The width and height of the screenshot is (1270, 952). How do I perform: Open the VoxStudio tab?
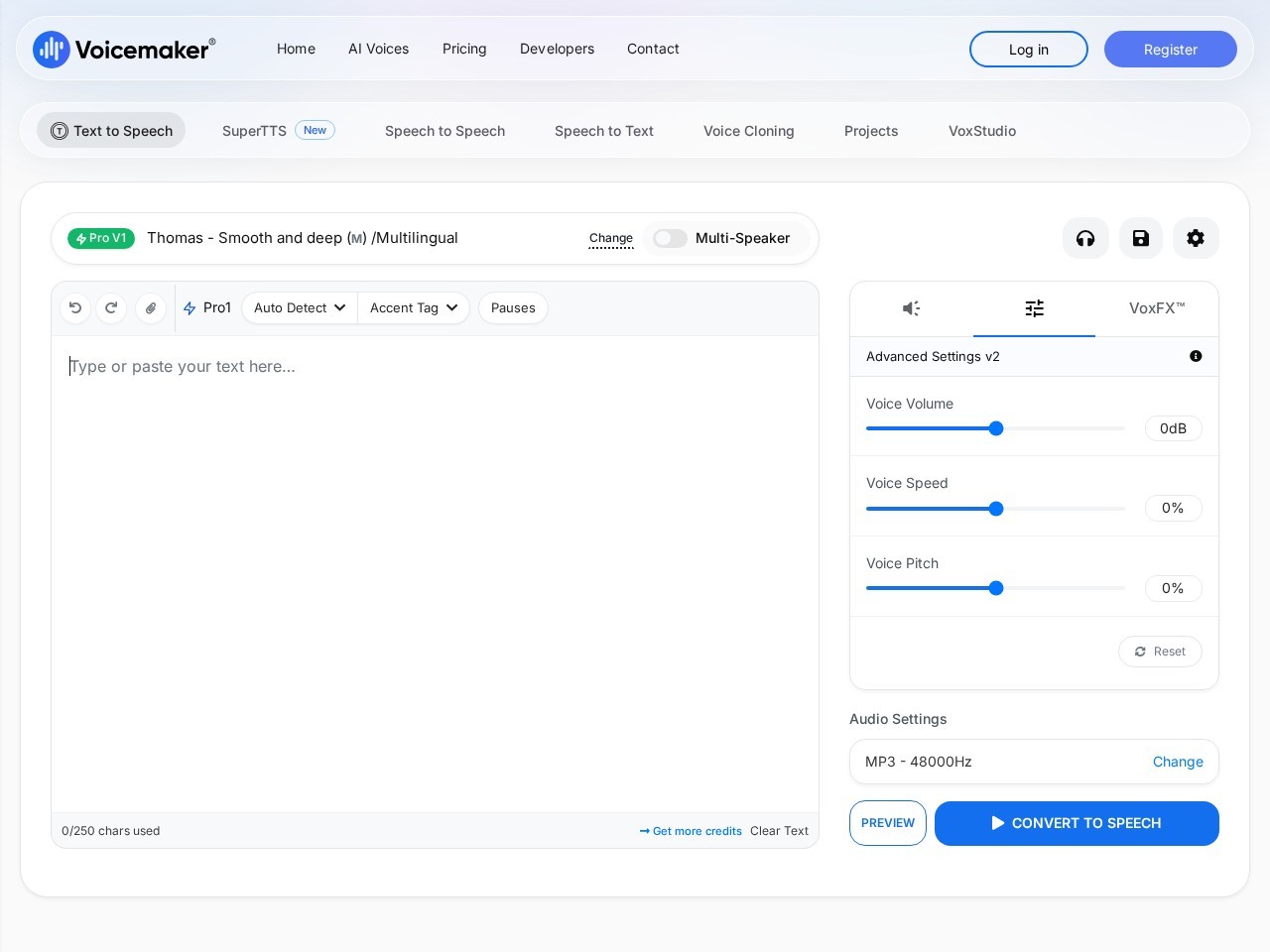tap(982, 131)
